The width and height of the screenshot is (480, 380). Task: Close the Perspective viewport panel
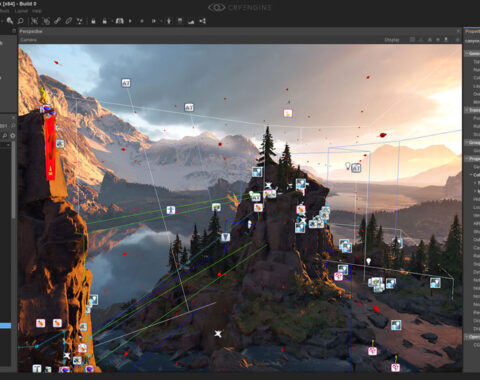tap(458, 31)
